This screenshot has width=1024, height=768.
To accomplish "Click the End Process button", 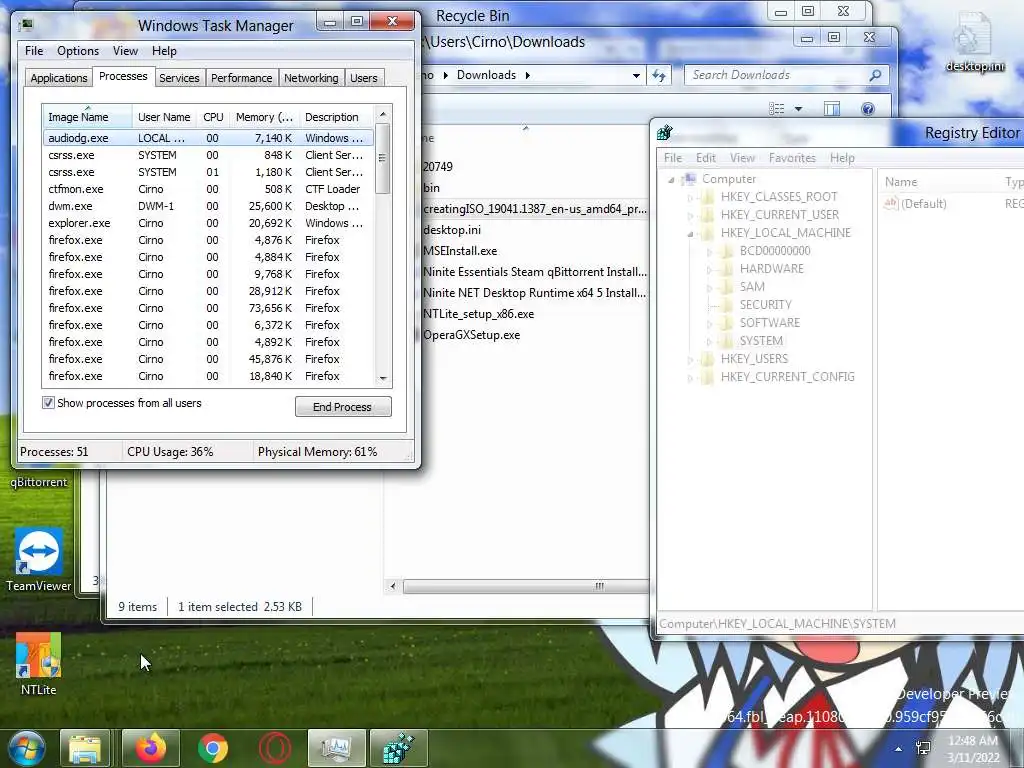I will point(343,407).
